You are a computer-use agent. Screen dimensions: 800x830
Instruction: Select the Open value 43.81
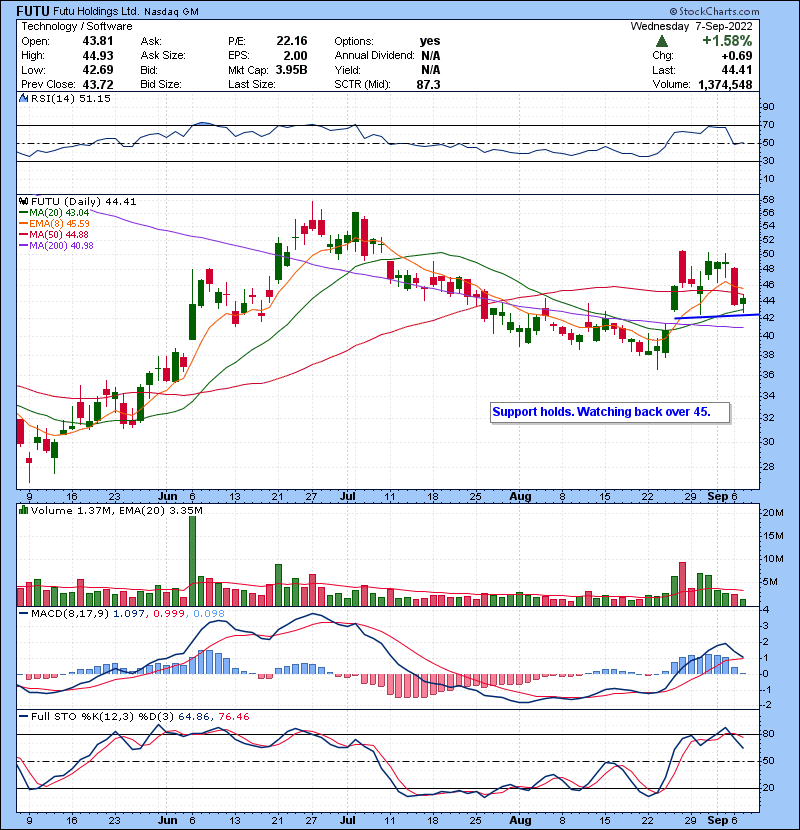(x=97, y=41)
